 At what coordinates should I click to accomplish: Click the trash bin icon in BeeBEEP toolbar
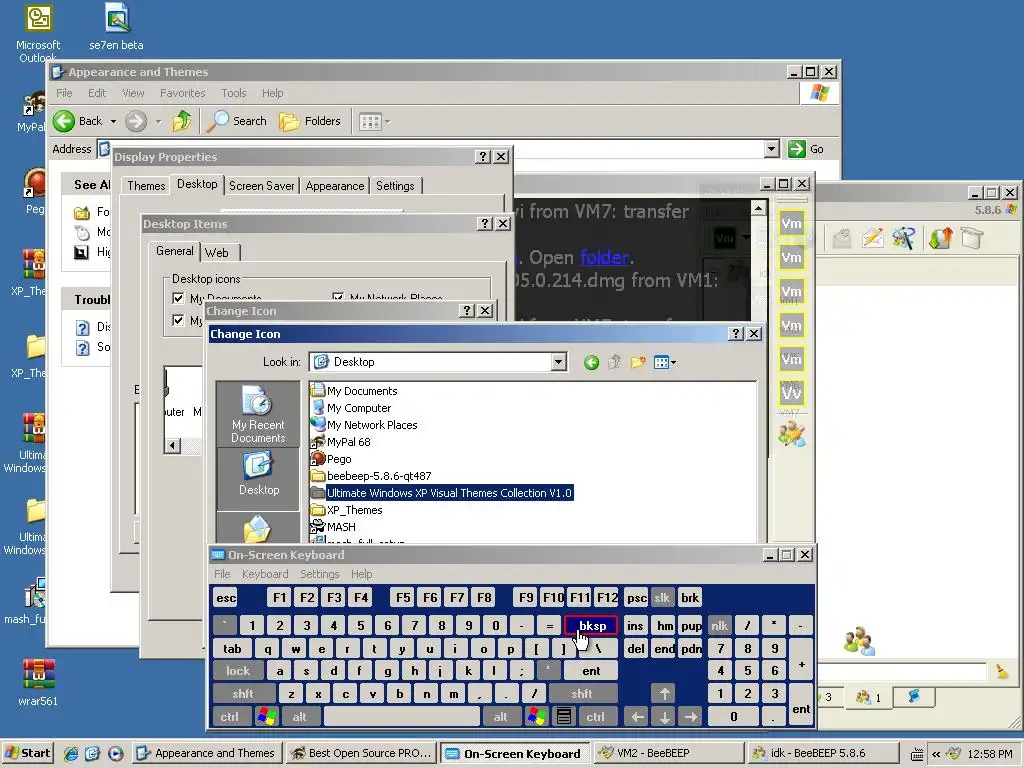972,238
